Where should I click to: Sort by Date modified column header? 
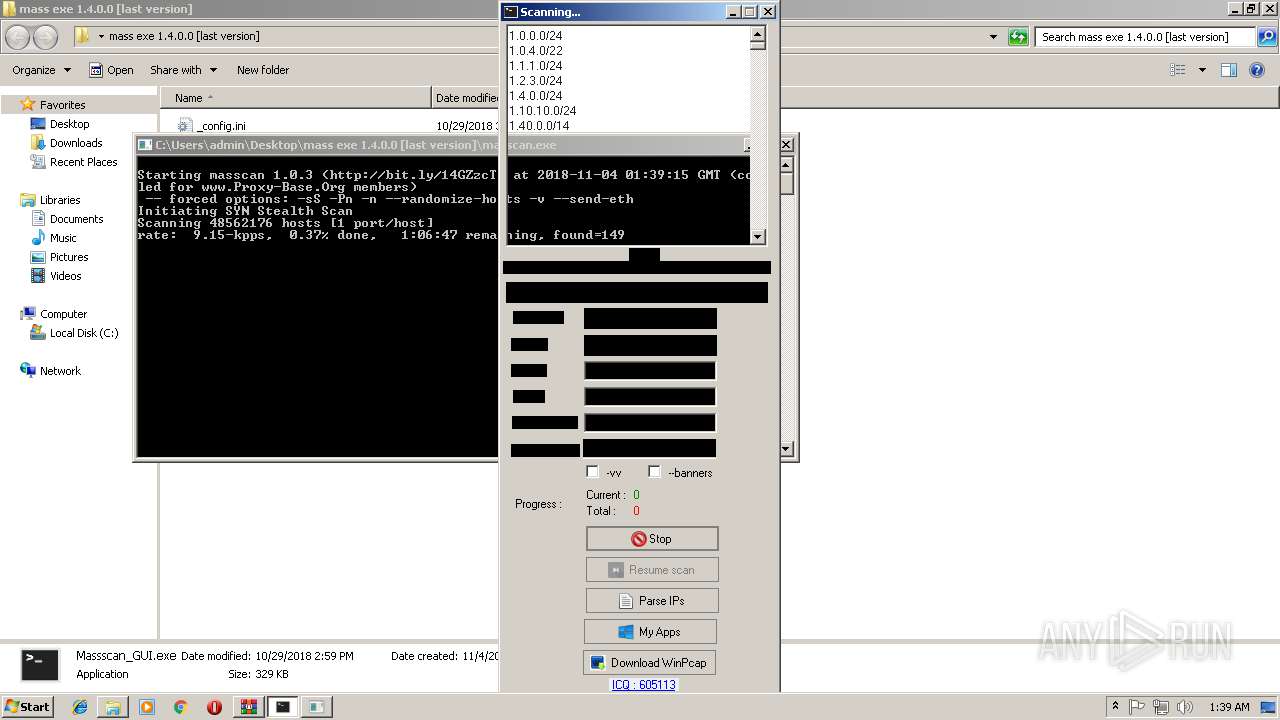466,98
